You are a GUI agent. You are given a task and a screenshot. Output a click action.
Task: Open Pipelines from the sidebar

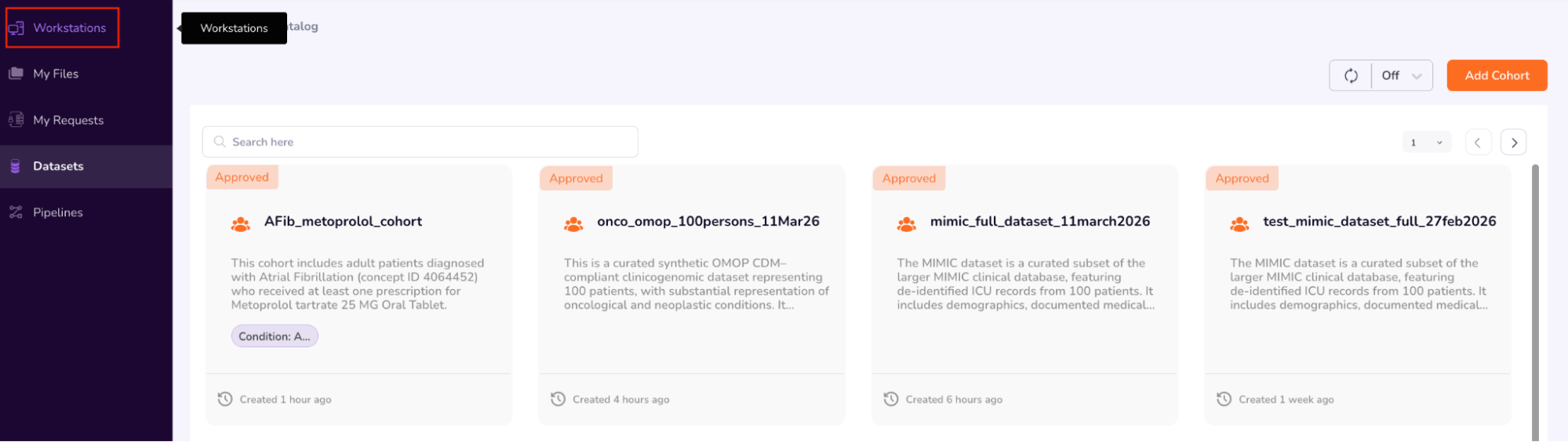[58, 212]
